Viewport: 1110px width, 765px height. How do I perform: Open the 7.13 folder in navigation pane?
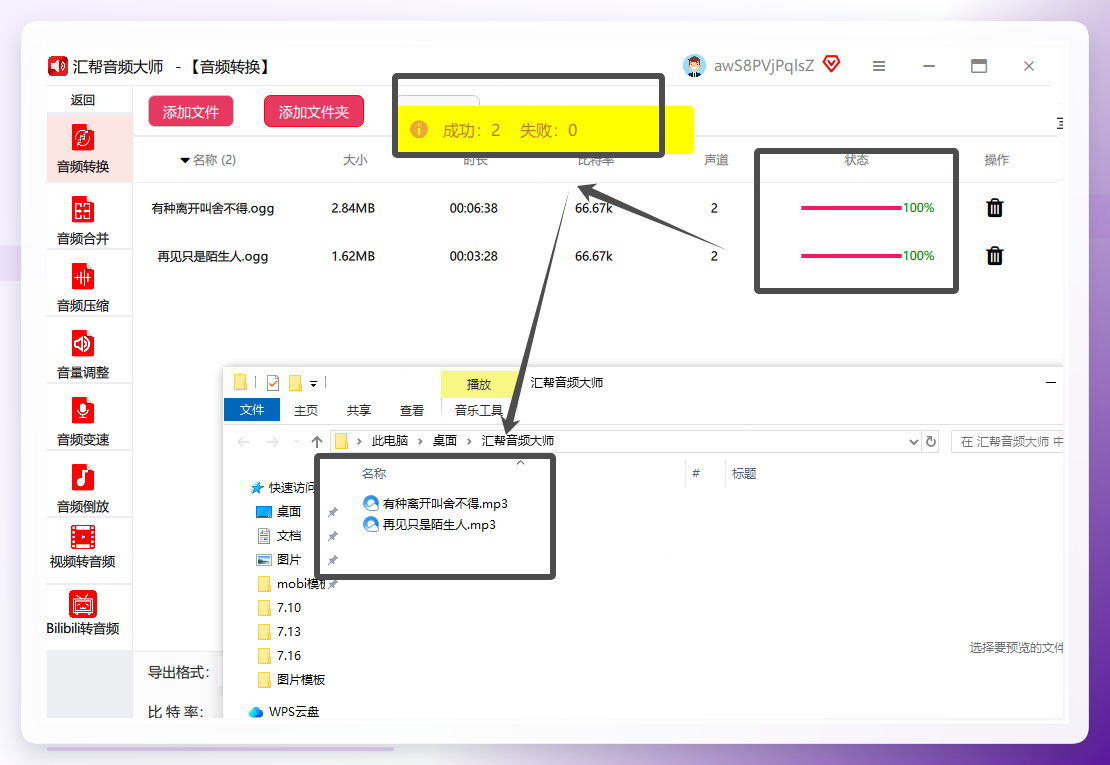tap(280, 632)
